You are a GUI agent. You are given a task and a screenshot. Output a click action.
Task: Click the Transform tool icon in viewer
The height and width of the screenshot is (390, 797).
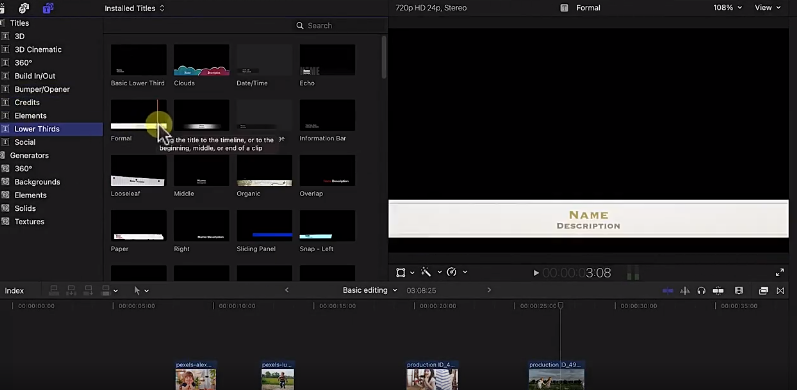[x=401, y=273]
